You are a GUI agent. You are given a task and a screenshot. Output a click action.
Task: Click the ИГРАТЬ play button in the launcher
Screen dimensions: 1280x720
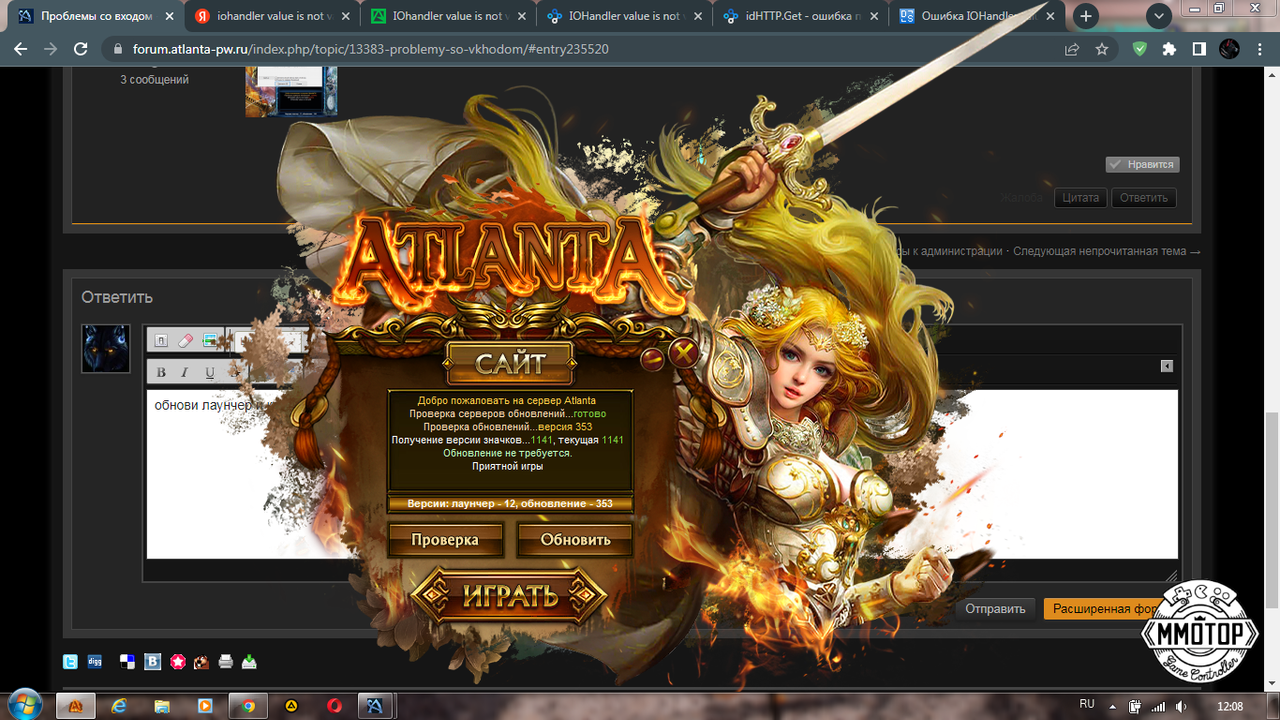point(510,597)
